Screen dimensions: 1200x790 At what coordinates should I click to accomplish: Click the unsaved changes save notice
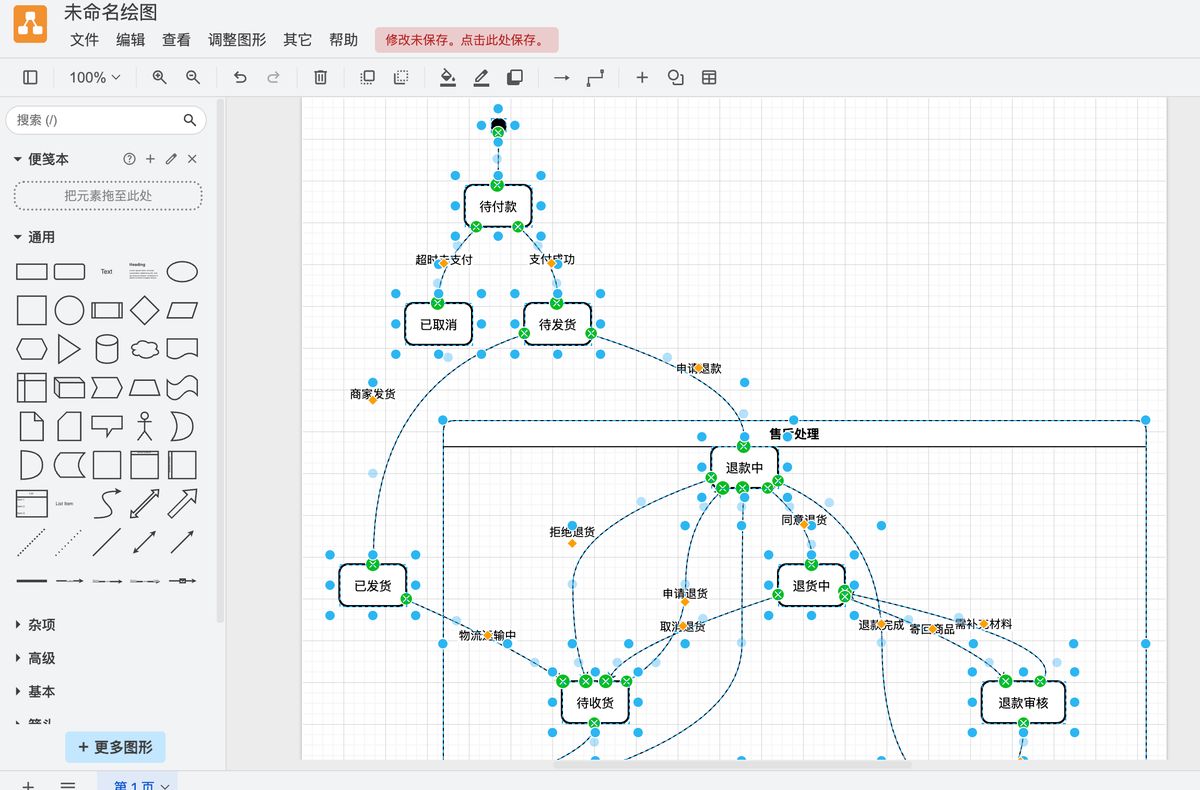coord(466,40)
